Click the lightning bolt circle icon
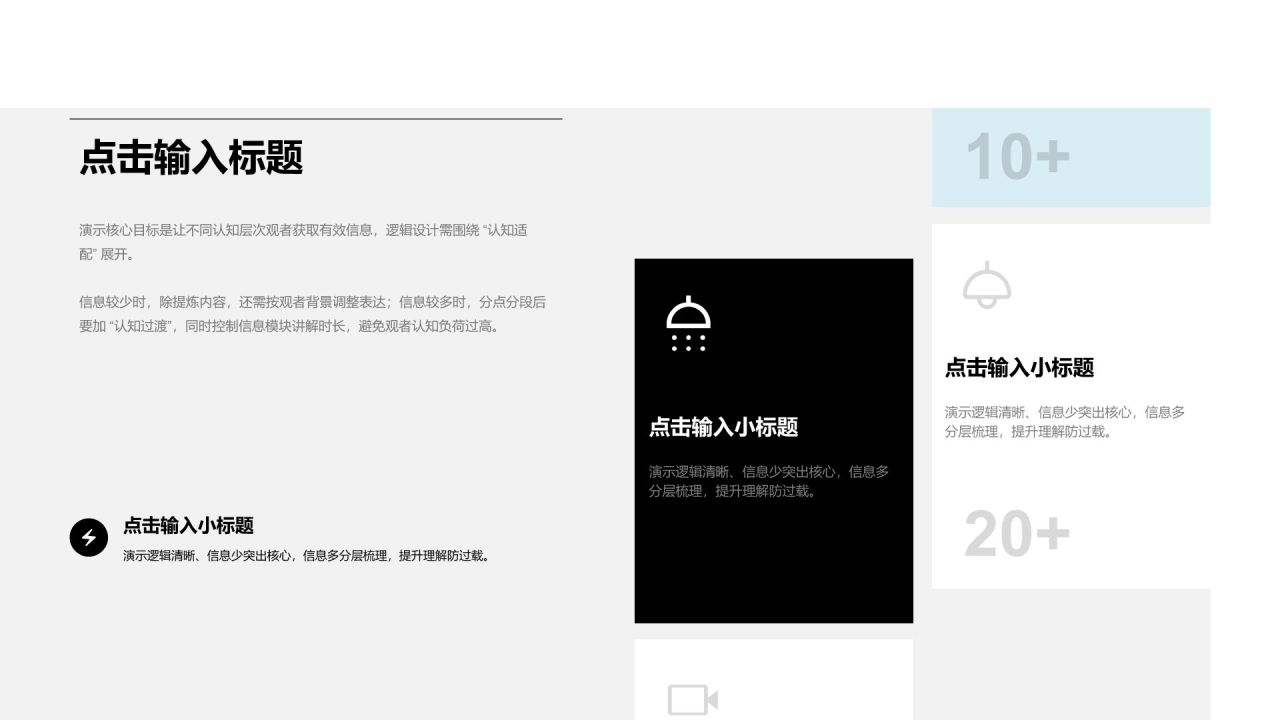 [x=88, y=538]
